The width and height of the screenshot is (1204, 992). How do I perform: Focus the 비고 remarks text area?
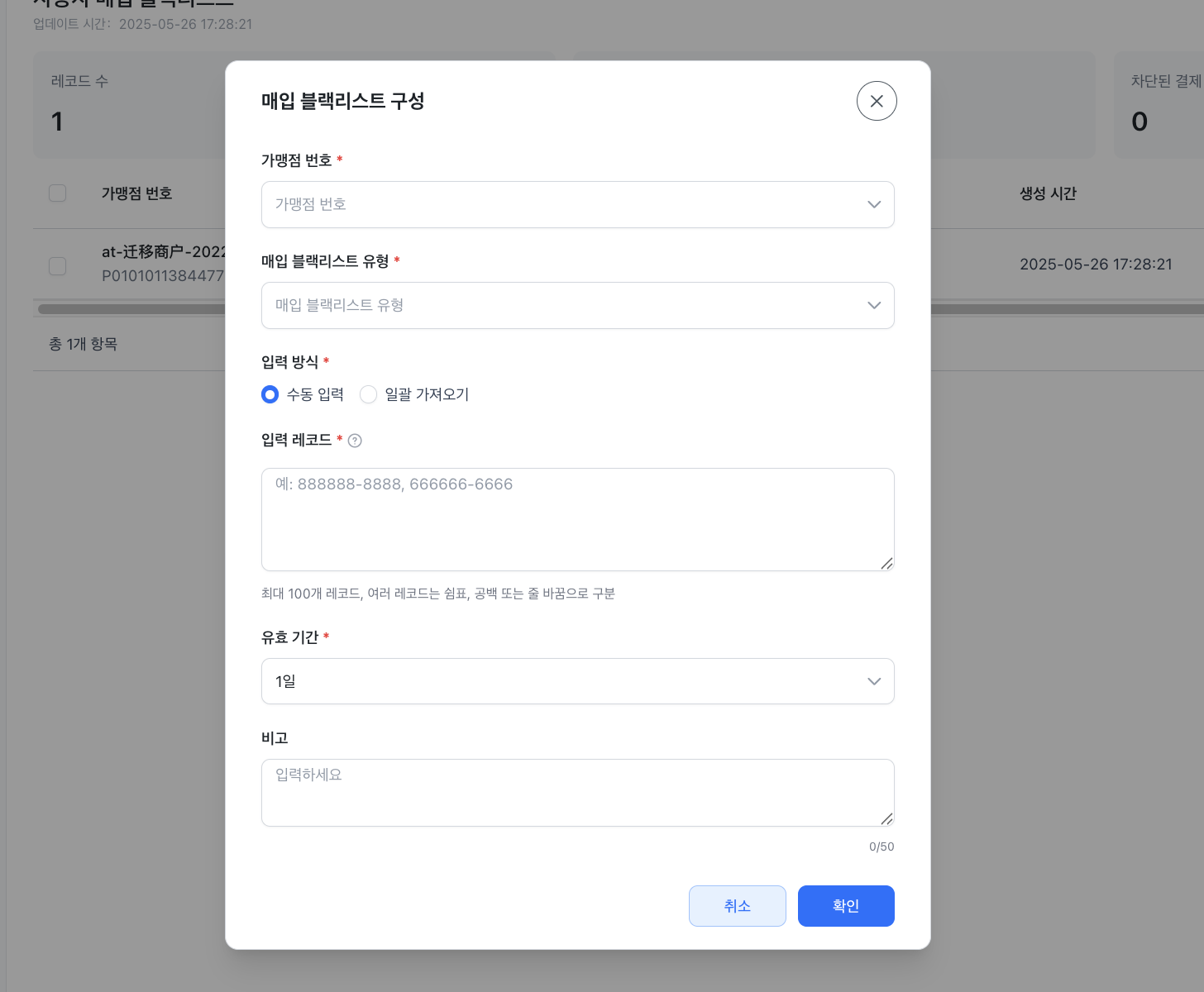click(x=577, y=794)
